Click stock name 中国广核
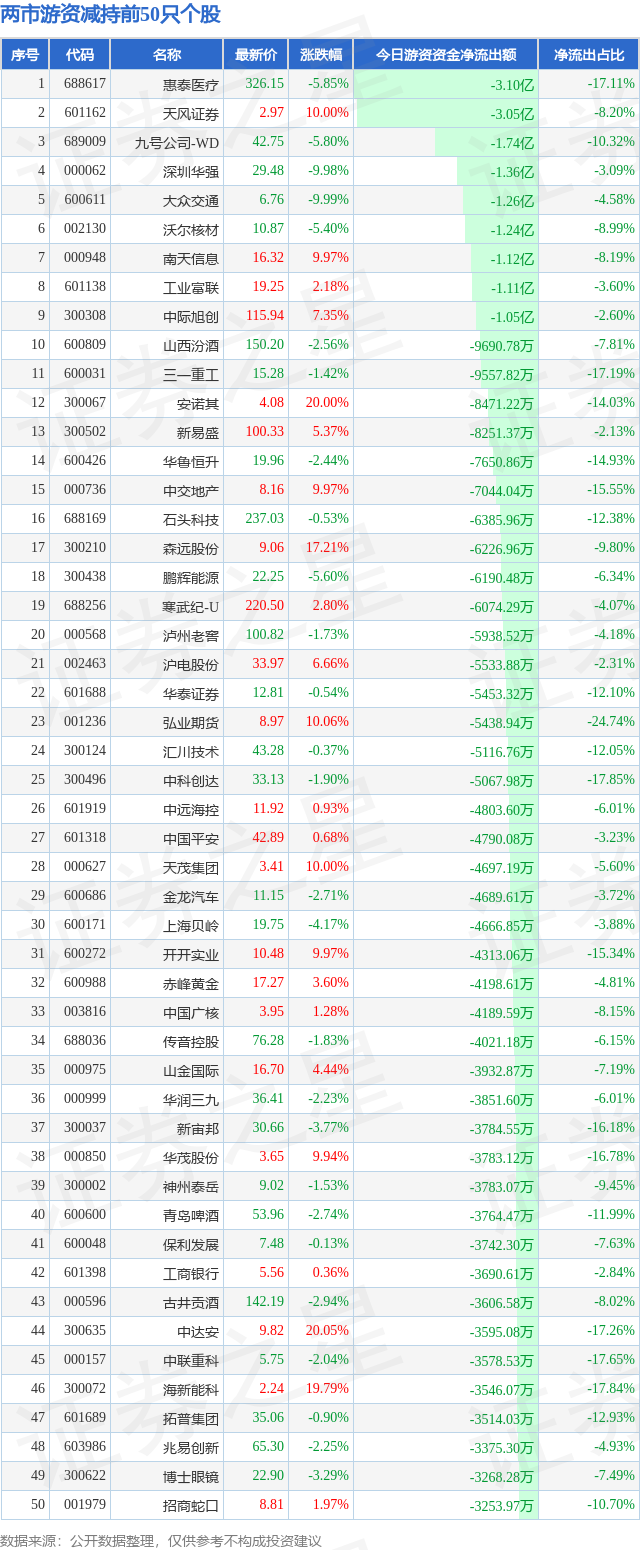 pyautogui.click(x=191, y=1012)
